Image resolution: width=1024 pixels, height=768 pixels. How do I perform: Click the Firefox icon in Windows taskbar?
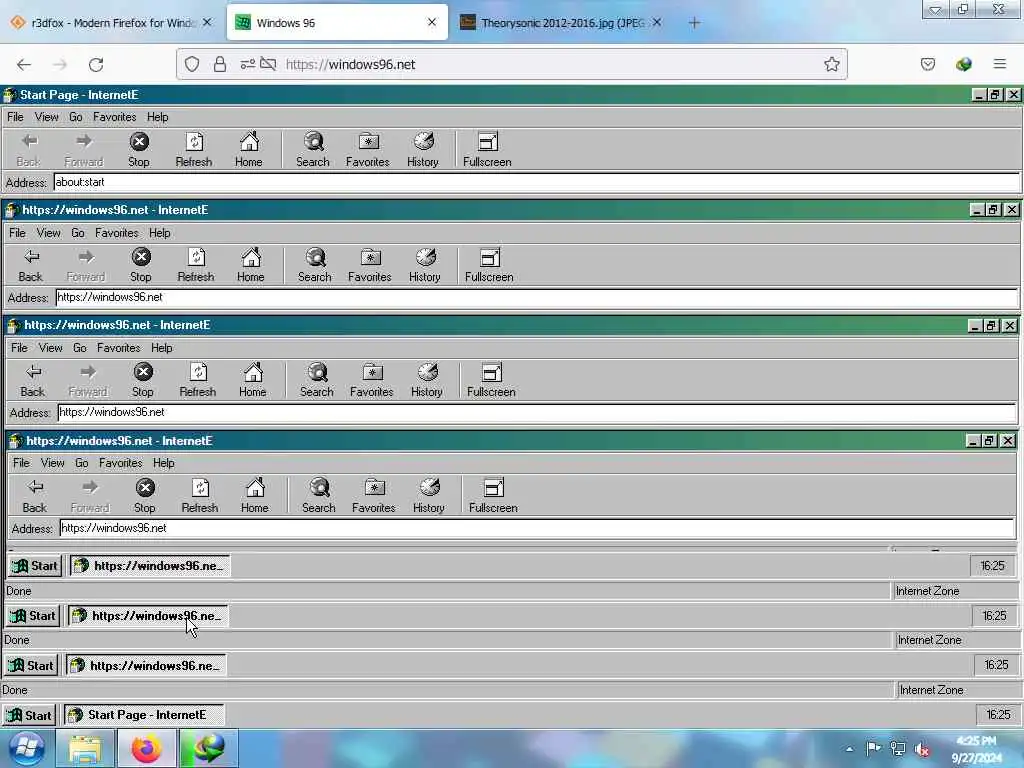(146, 748)
